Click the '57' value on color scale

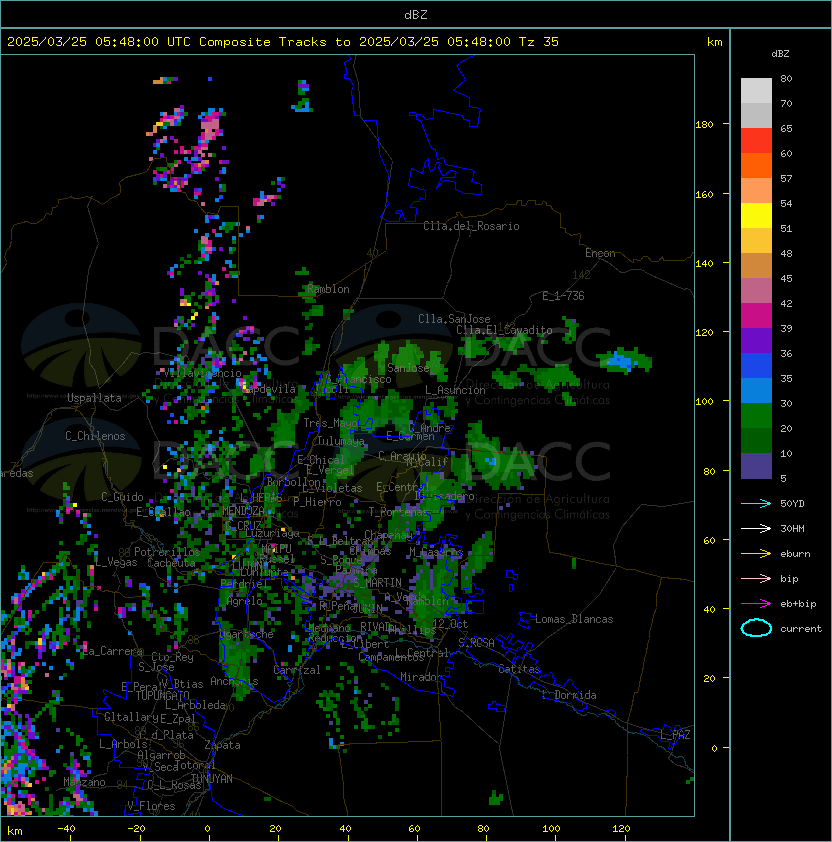coord(786,179)
